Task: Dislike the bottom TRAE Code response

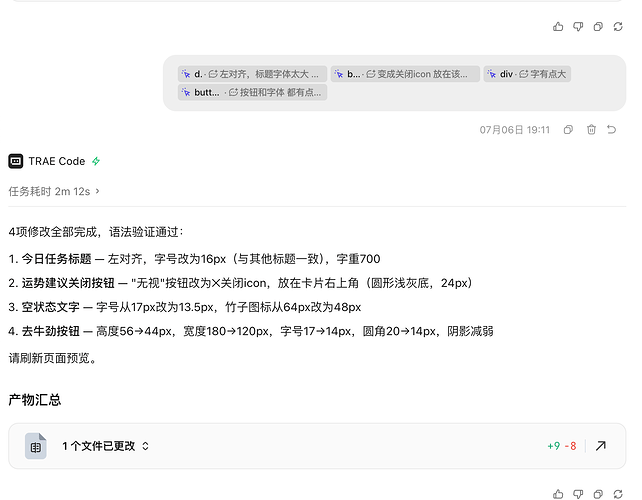Action: click(x=578, y=494)
